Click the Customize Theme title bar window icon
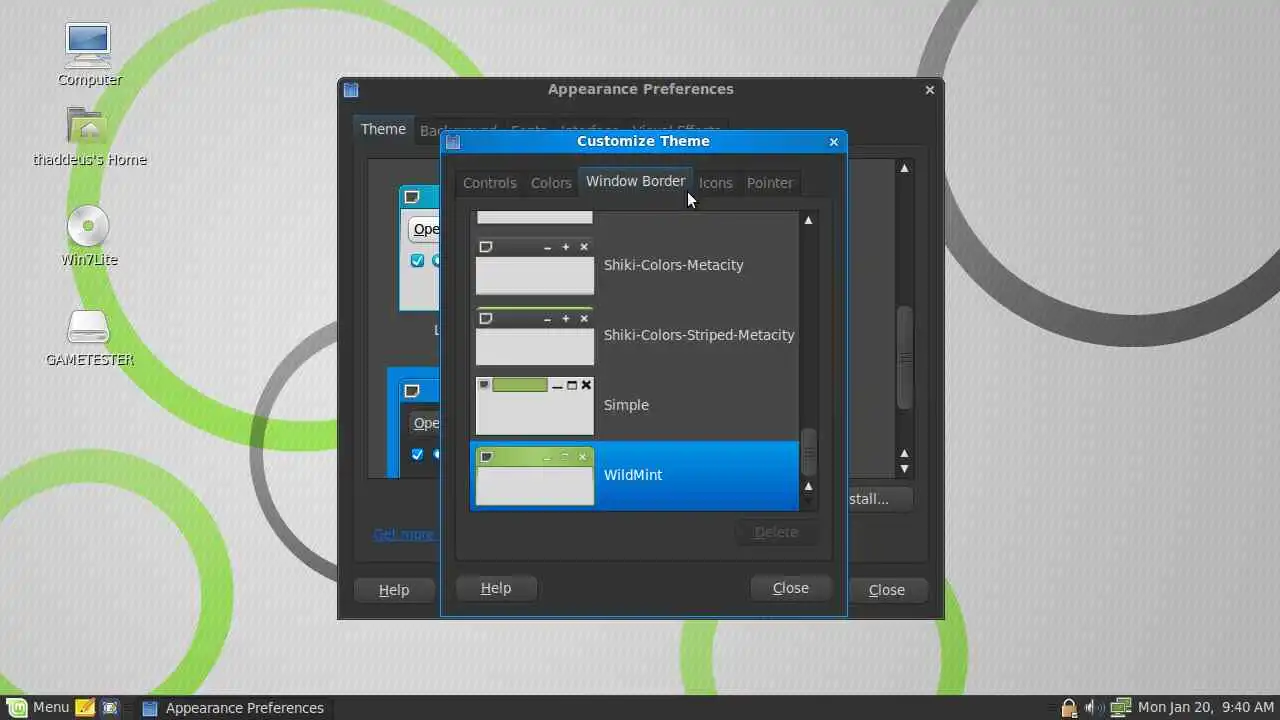 (x=453, y=142)
